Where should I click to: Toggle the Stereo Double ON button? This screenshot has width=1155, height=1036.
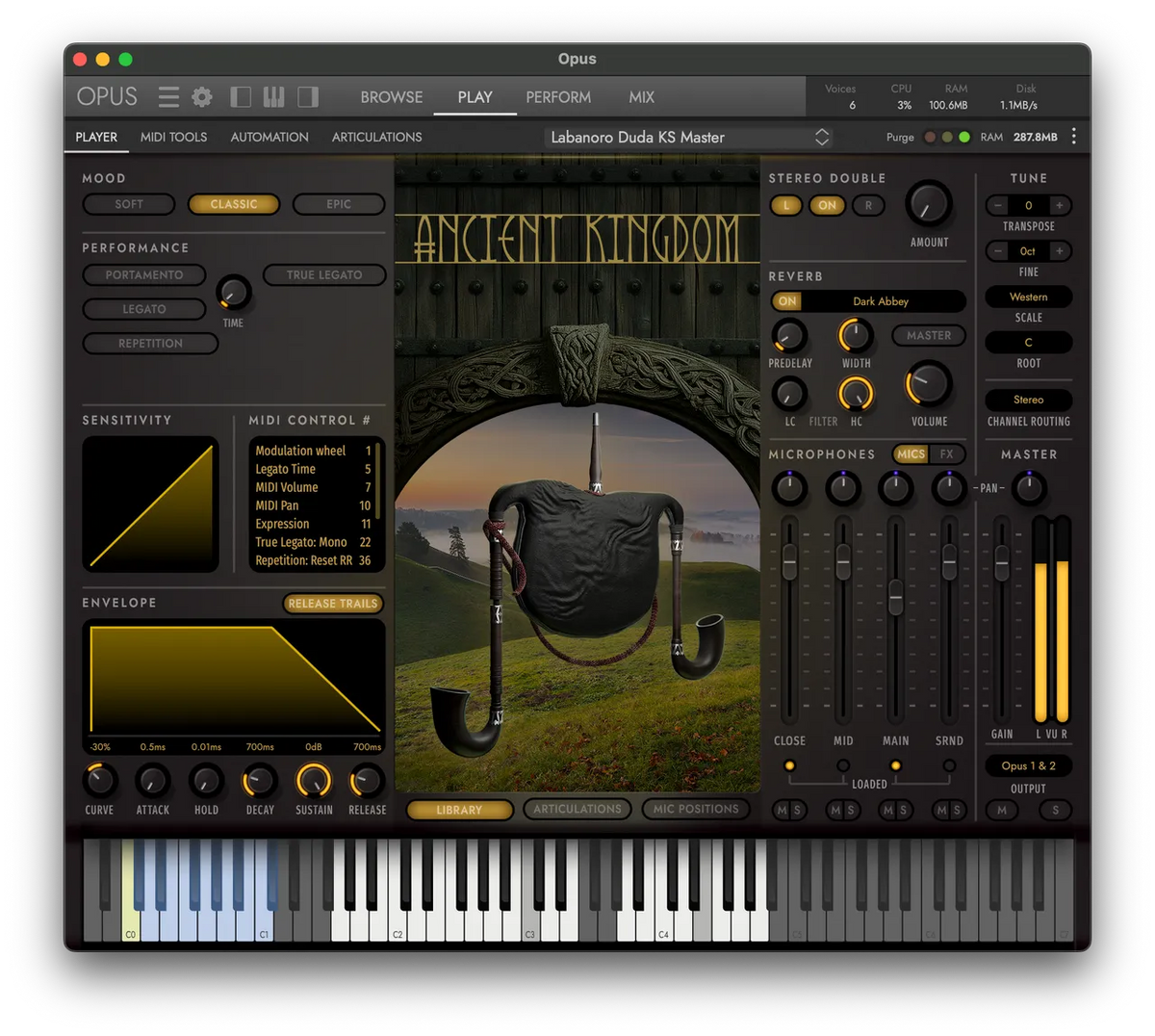(x=827, y=205)
